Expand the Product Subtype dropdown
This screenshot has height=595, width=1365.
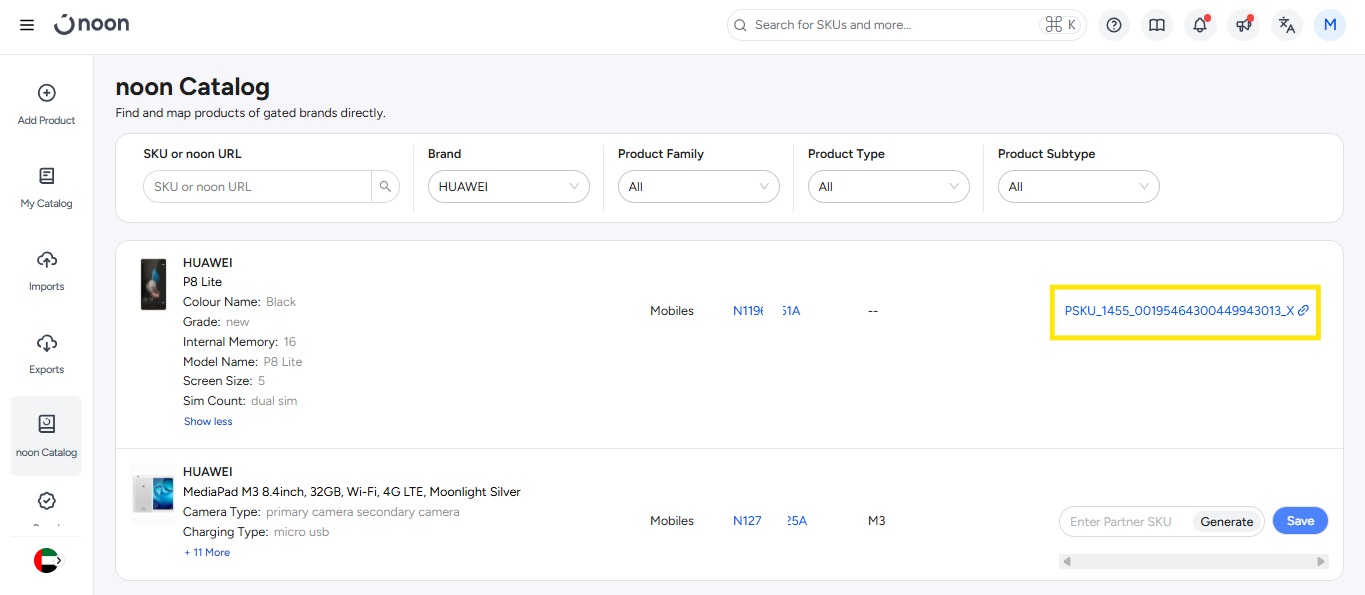point(1078,187)
